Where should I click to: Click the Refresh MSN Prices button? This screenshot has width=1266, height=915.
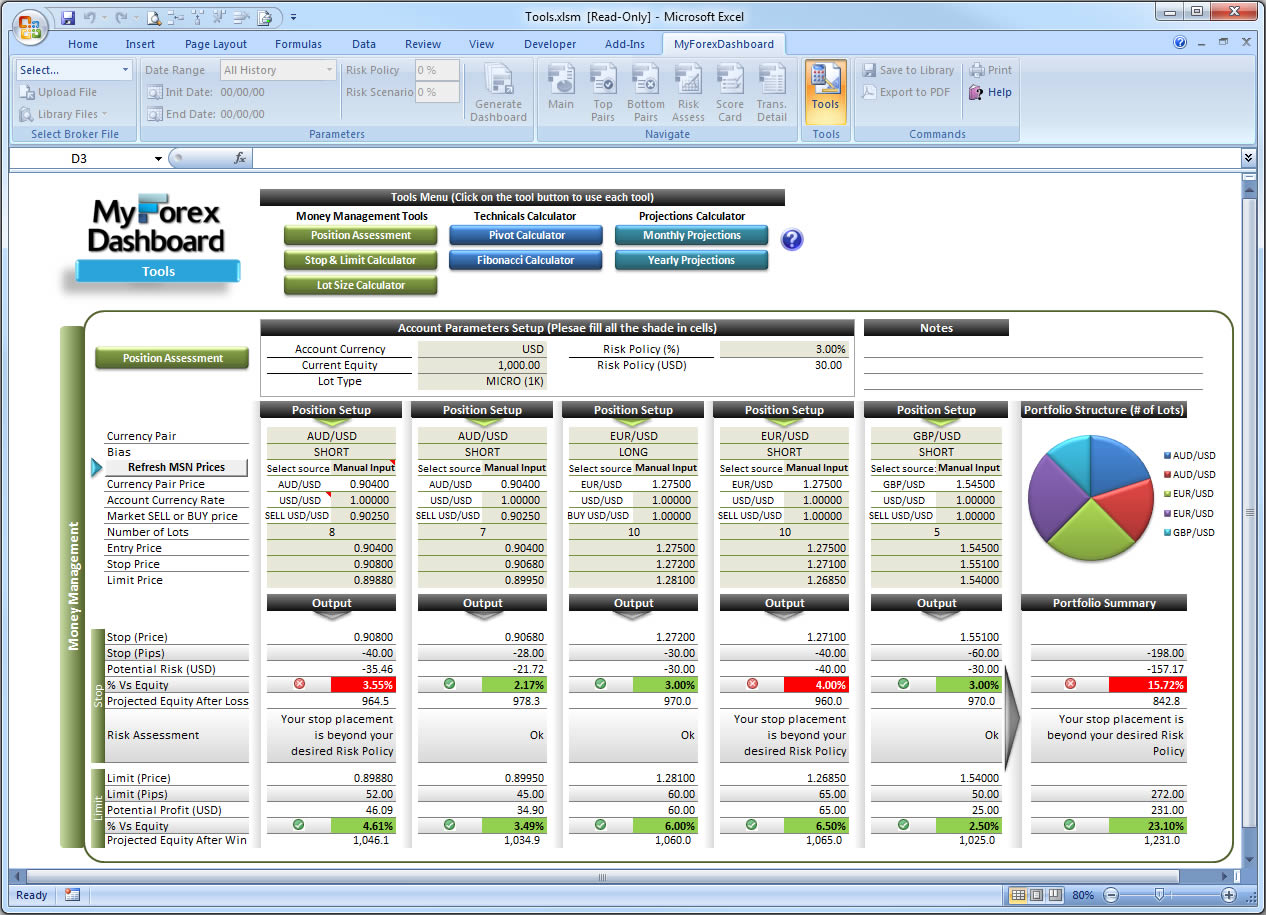click(176, 467)
